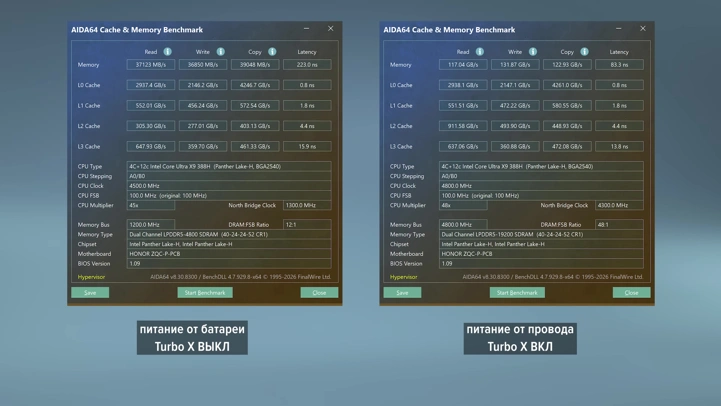This screenshot has height=406, width=721.
Task: Click CPU Multiplier field showing 48x
Action: (x=463, y=206)
